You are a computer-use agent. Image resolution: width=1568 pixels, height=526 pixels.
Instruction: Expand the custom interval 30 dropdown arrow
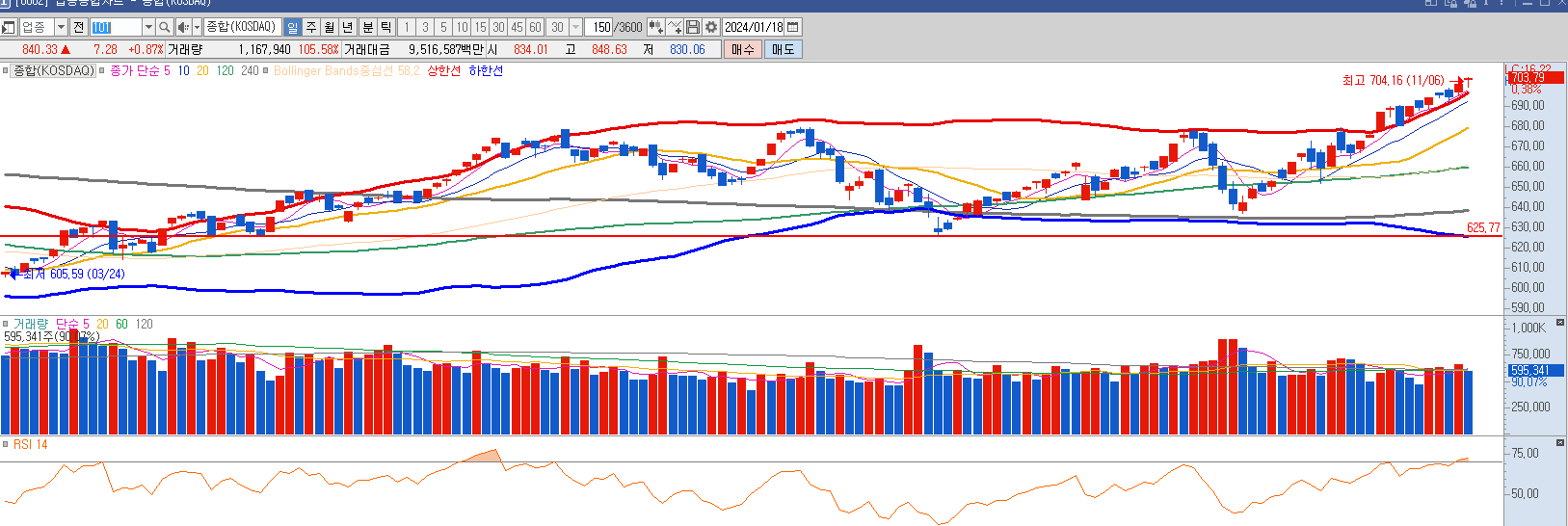(576, 27)
